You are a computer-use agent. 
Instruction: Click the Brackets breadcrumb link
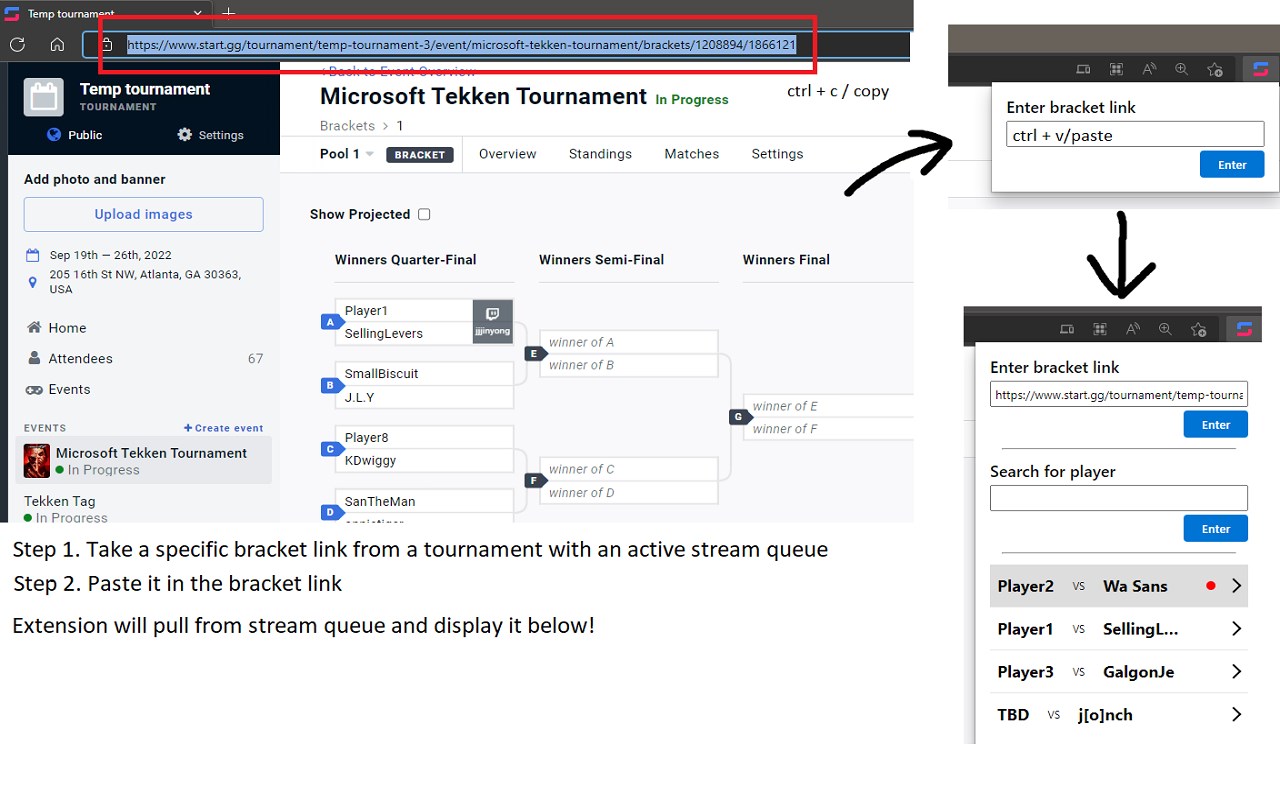347,126
